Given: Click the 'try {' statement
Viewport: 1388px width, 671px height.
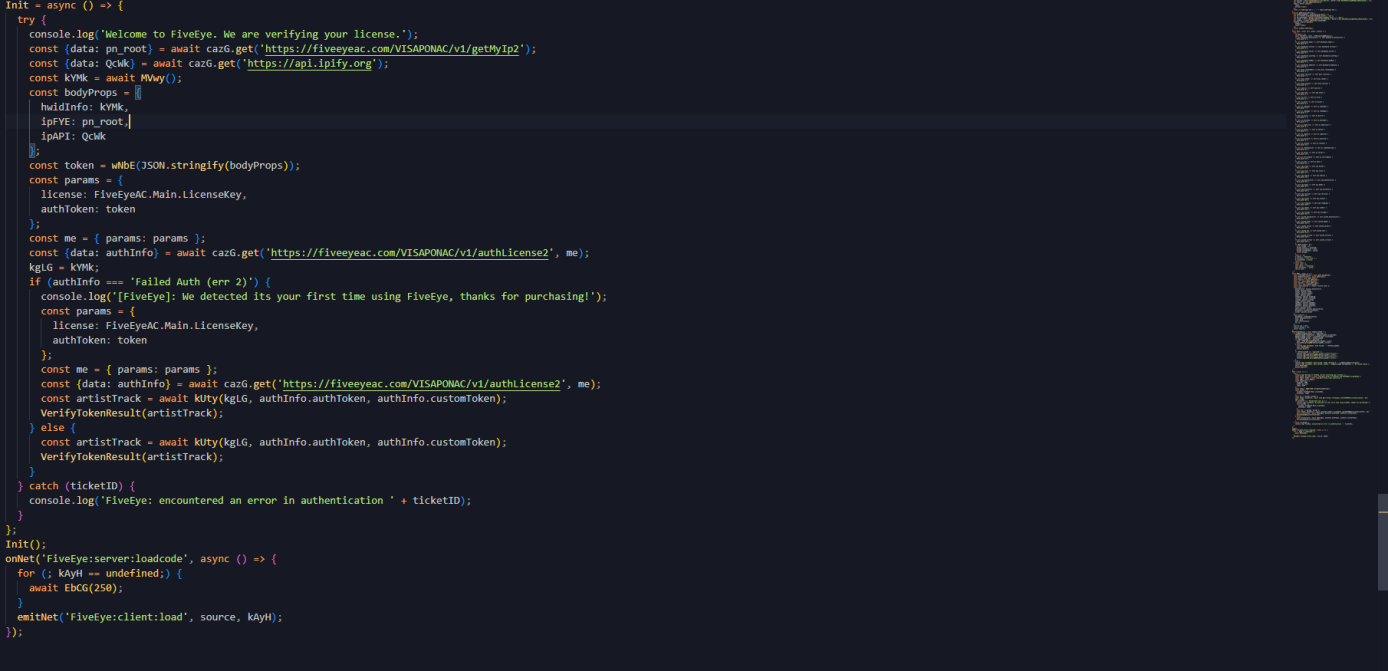Looking at the screenshot, I should coord(32,19).
